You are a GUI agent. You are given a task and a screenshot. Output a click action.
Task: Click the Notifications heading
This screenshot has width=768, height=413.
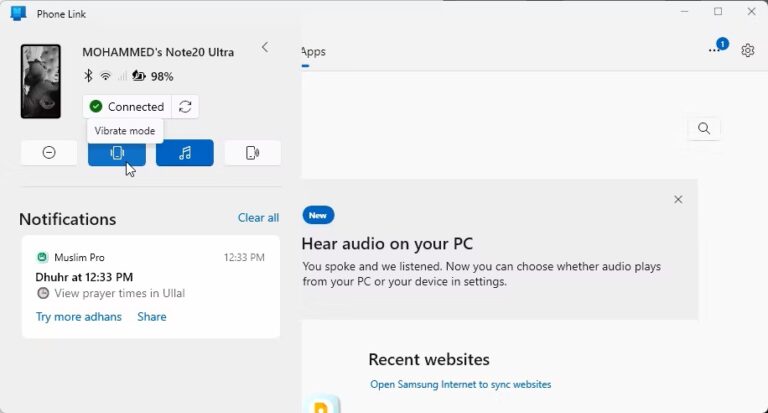pyautogui.click(x=68, y=219)
